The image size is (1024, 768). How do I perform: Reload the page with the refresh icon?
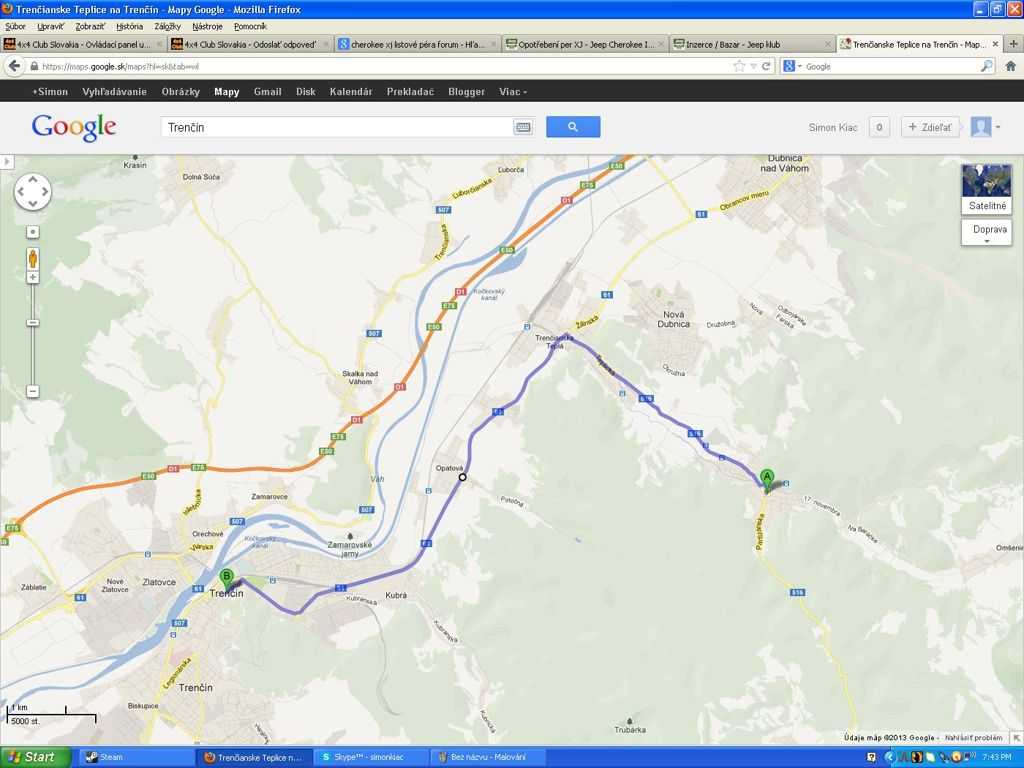click(x=766, y=66)
